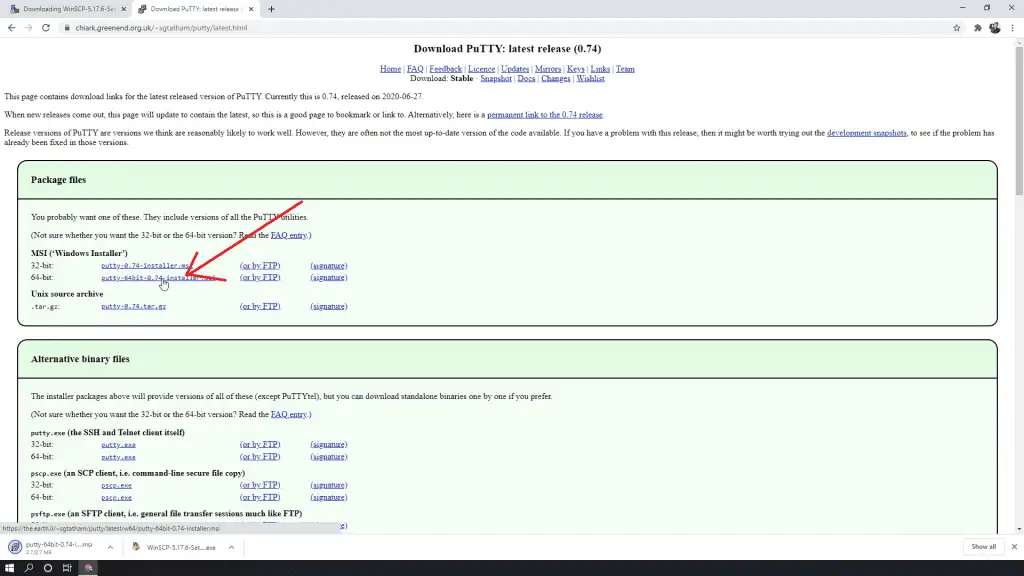Click the browser forward arrow

pyautogui.click(x=28, y=28)
